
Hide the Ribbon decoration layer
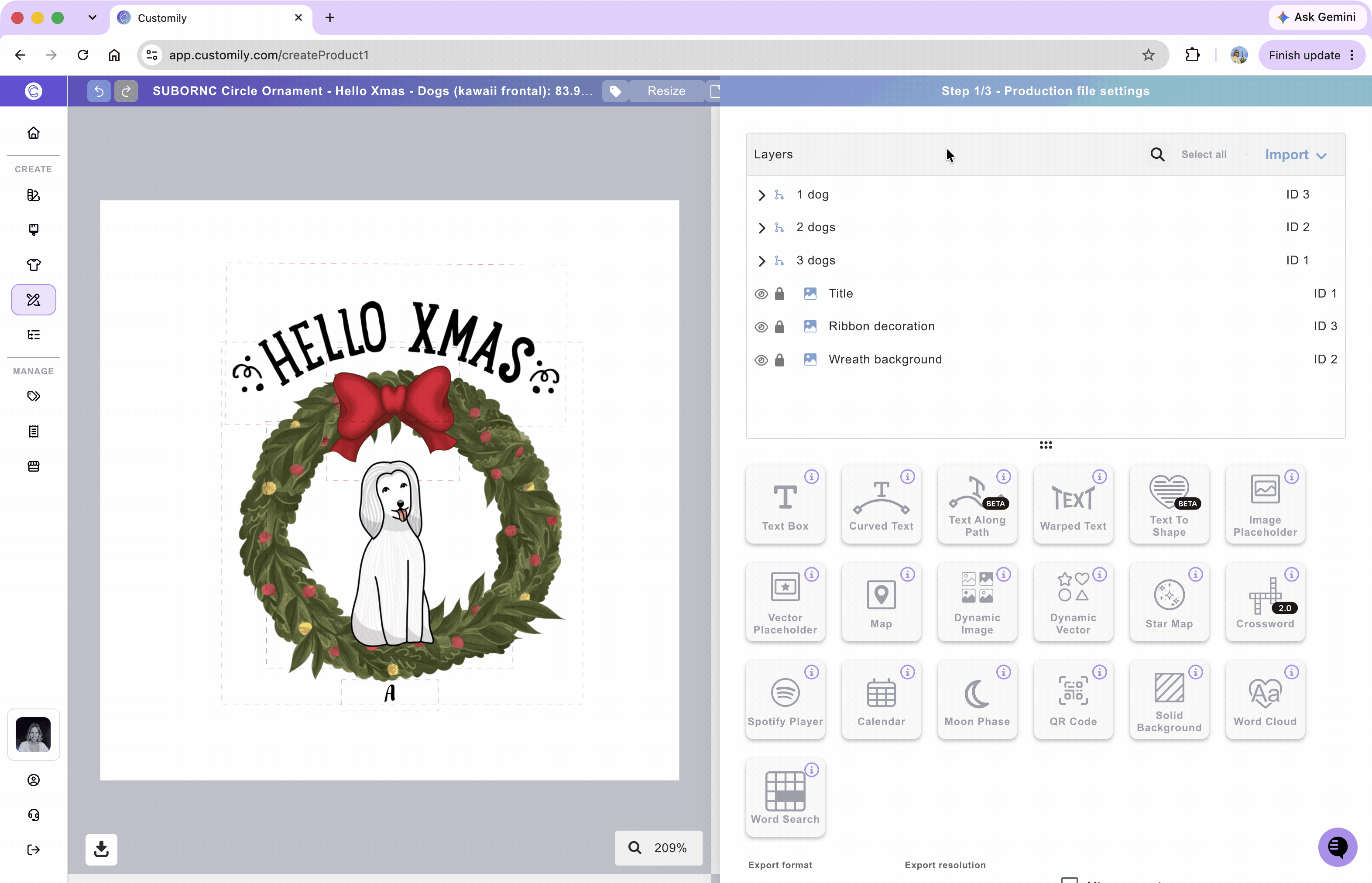click(x=761, y=327)
